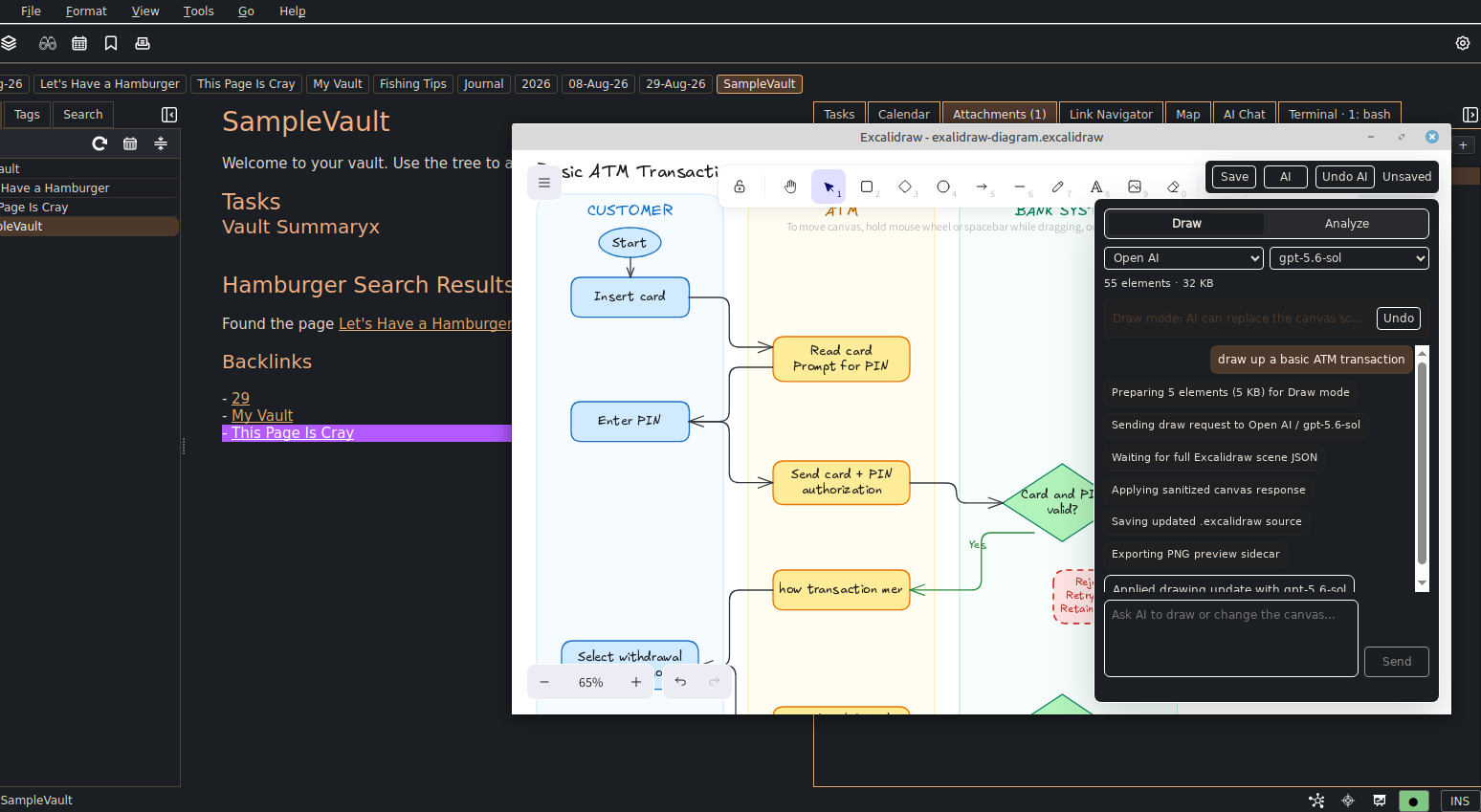
Task: Click the AI chat log scrollbar
Action: 1422,464
